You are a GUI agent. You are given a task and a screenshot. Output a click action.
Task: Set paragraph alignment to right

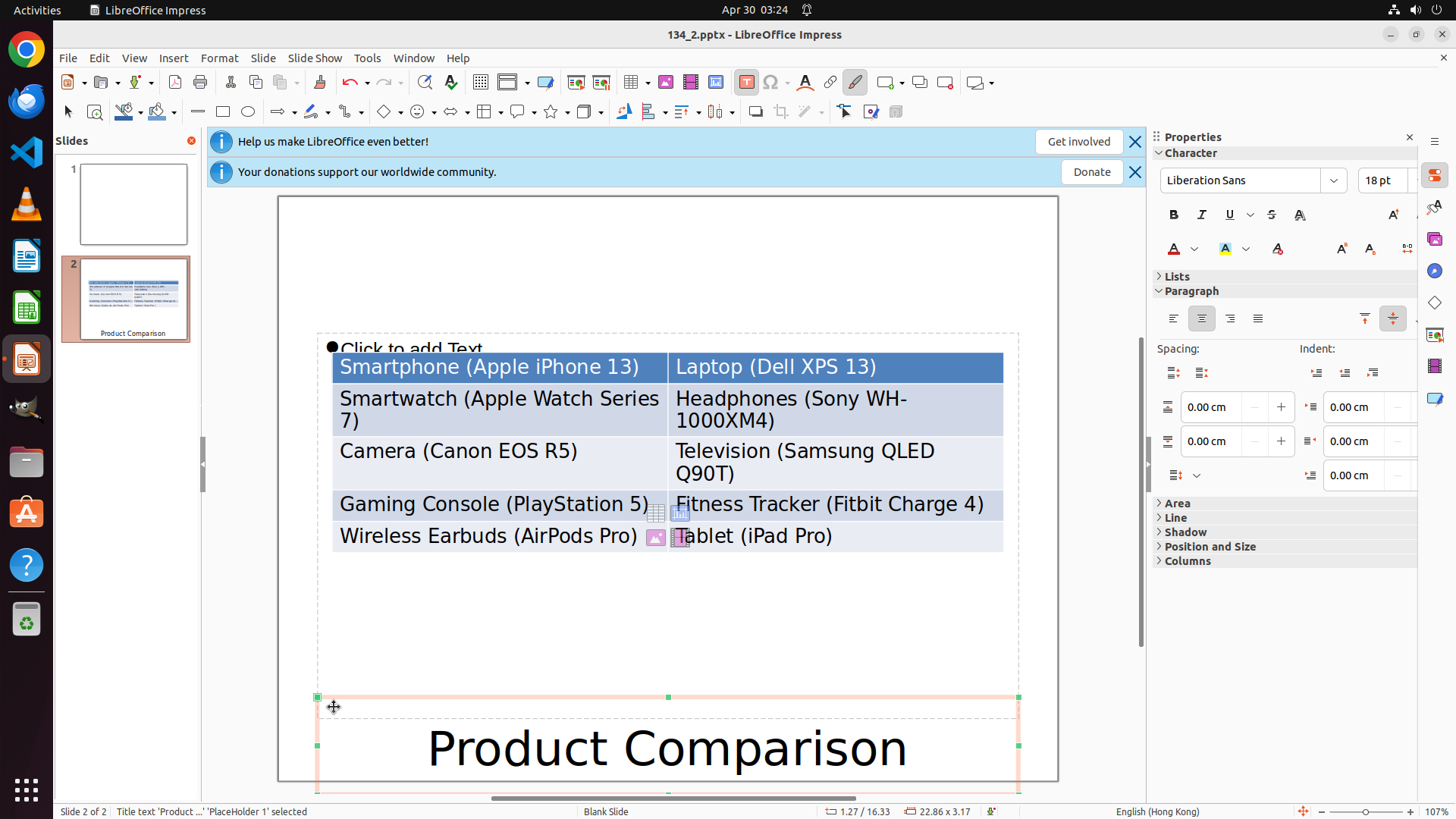click(1230, 319)
